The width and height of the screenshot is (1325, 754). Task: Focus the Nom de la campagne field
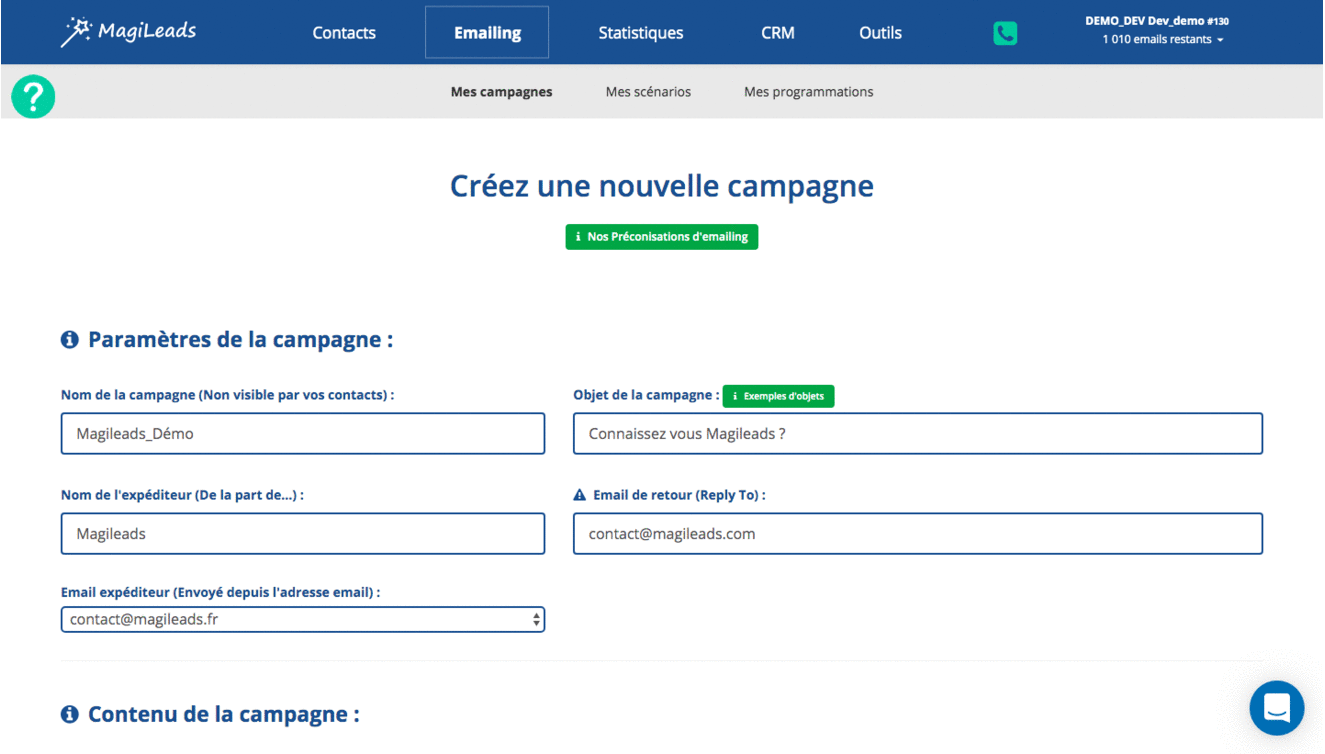(x=303, y=434)
